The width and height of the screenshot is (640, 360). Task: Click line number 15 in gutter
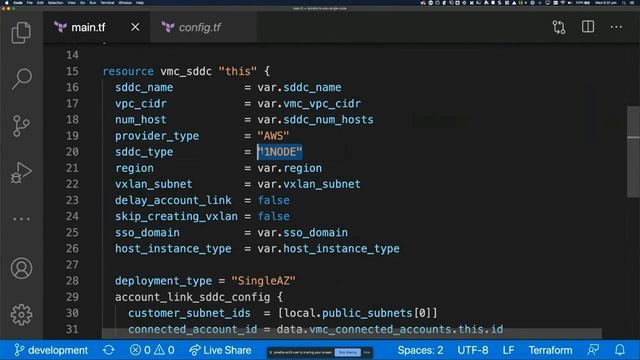tap(72, 71)
